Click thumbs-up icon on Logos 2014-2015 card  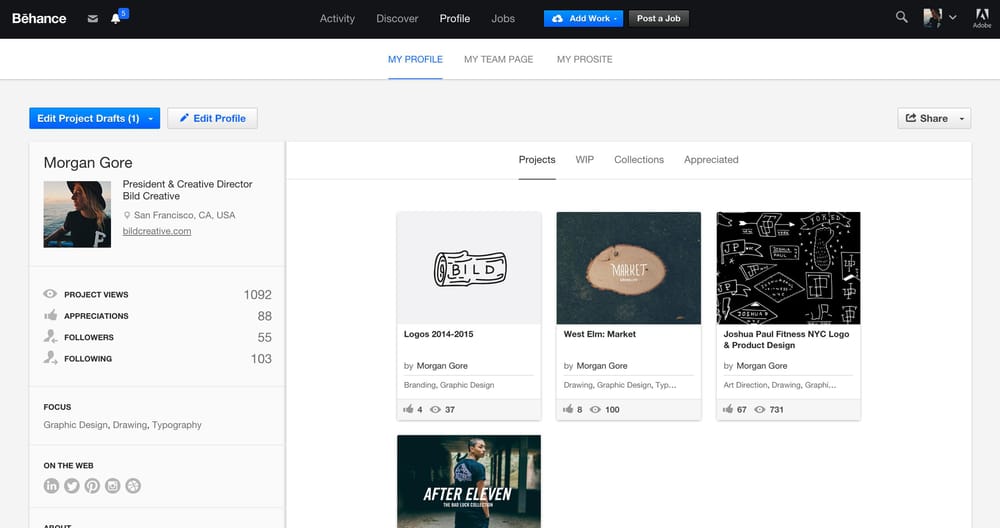tap(408, 409)
